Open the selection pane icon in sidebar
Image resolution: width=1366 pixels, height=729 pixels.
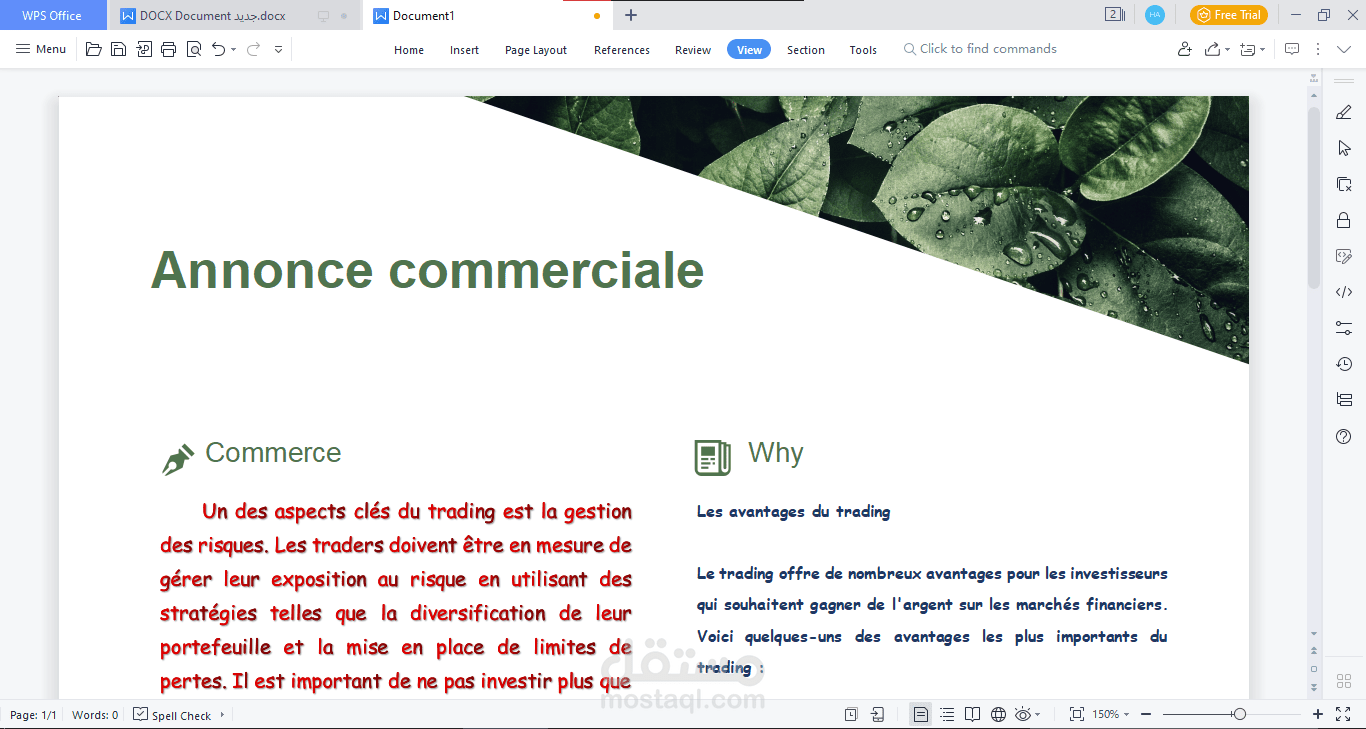1344,184
